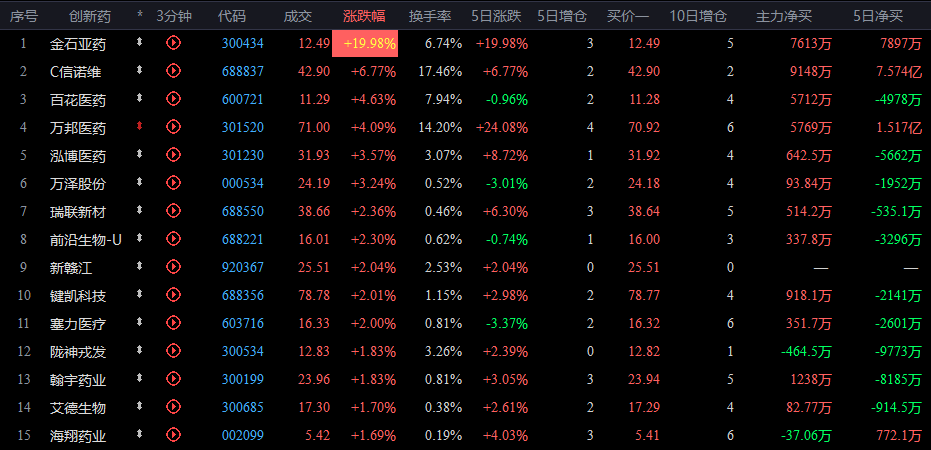
Task: Open 3-minute play icon for 翰宇药业
Action: (x=173, y=379)
